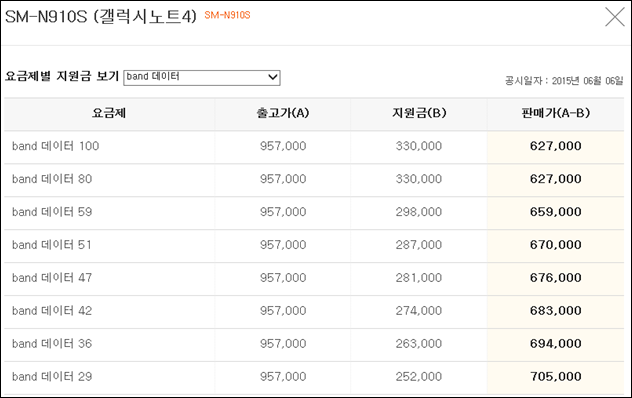Click 957,000 in band 데이터 36 row
This screenshot has width=632, height=398.
tap(283, 344)
